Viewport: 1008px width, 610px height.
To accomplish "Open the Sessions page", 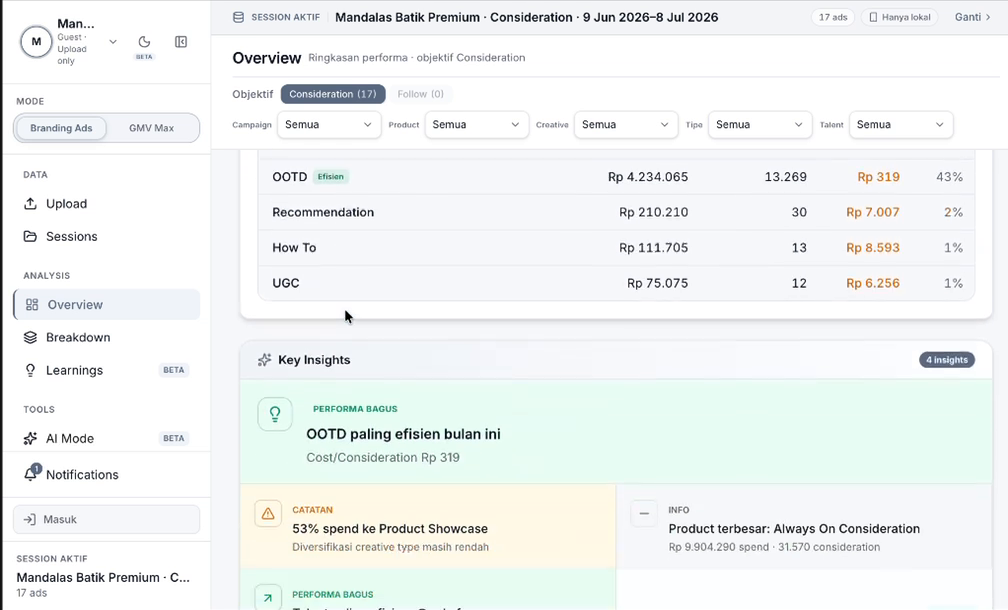I will point(107,237).
